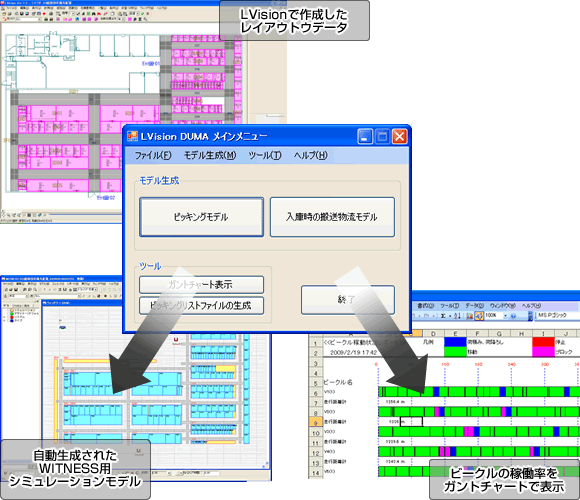Screen dimensions: 580x500
Task: Click the 終了 button to exit
Action: point(348,300)
